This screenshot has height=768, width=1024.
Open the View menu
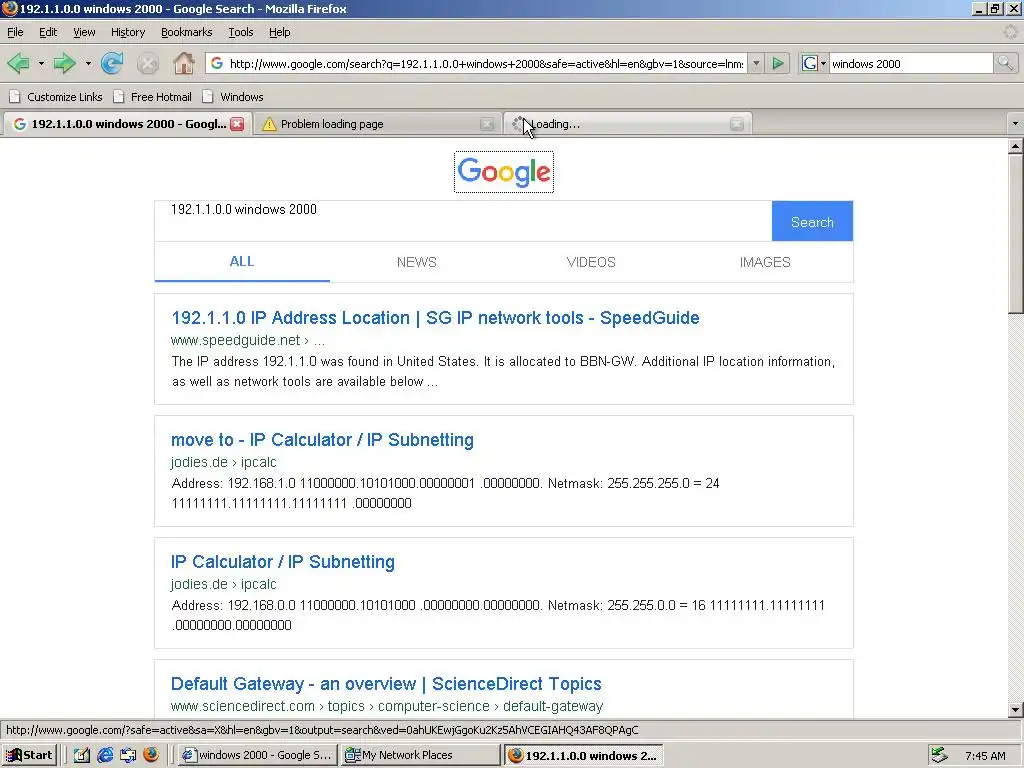click(x=84, y=32)
